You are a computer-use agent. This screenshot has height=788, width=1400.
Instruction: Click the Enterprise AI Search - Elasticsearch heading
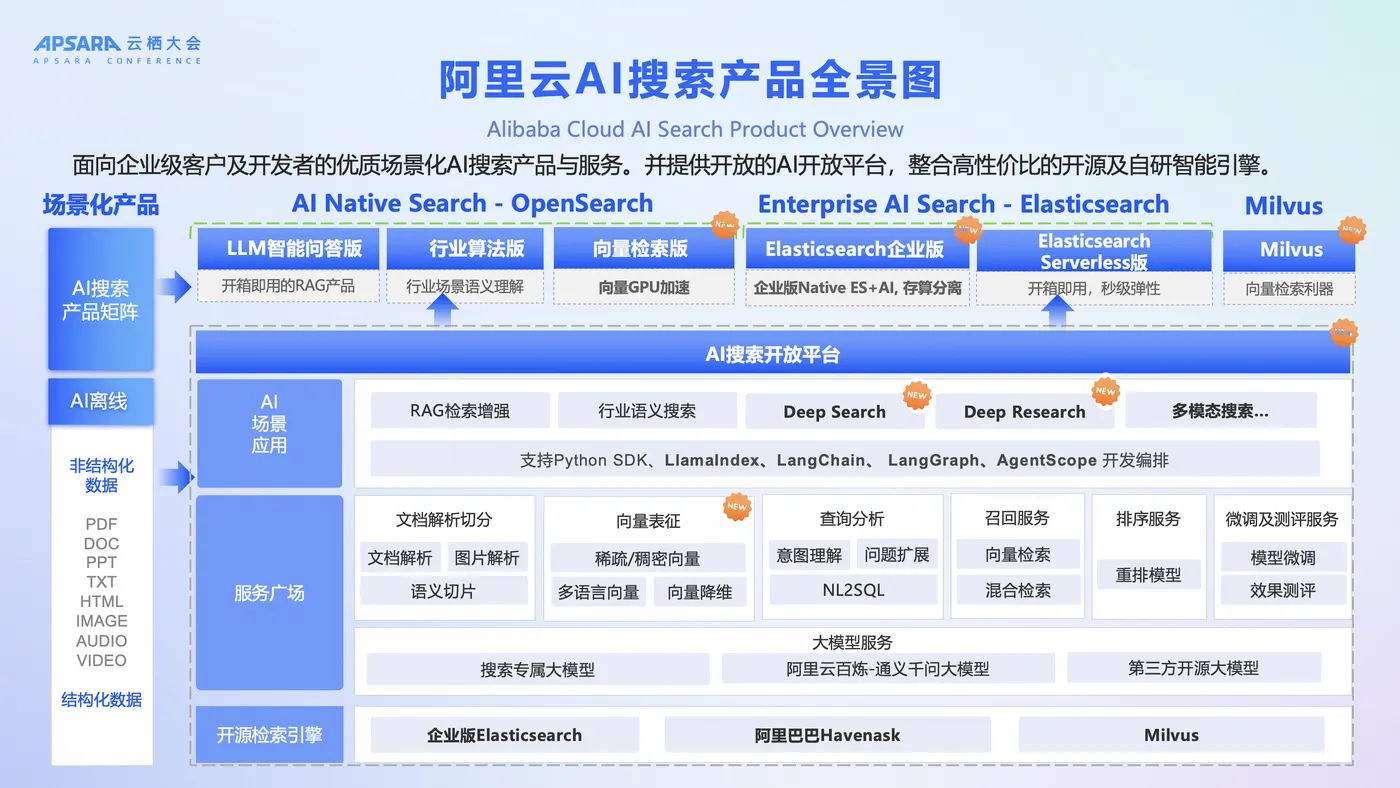(x=963, y=204)
